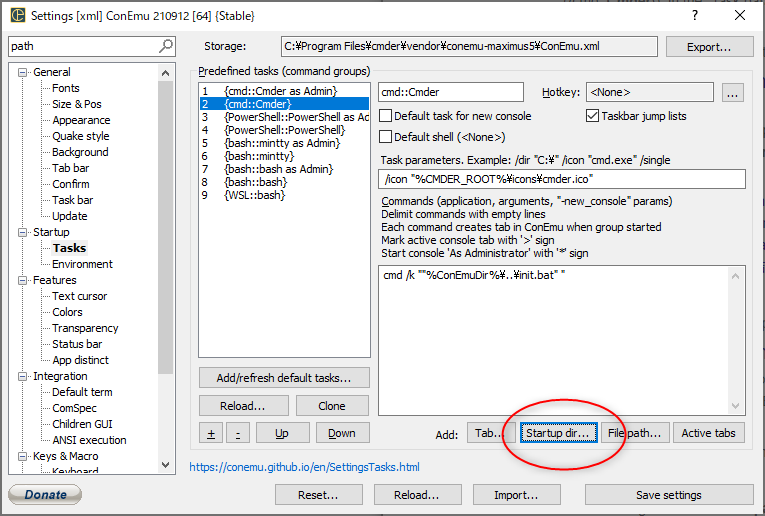The height and width of the screenshot is (516, 765).
Task: Click File path... button
Action: click(635, 433)
